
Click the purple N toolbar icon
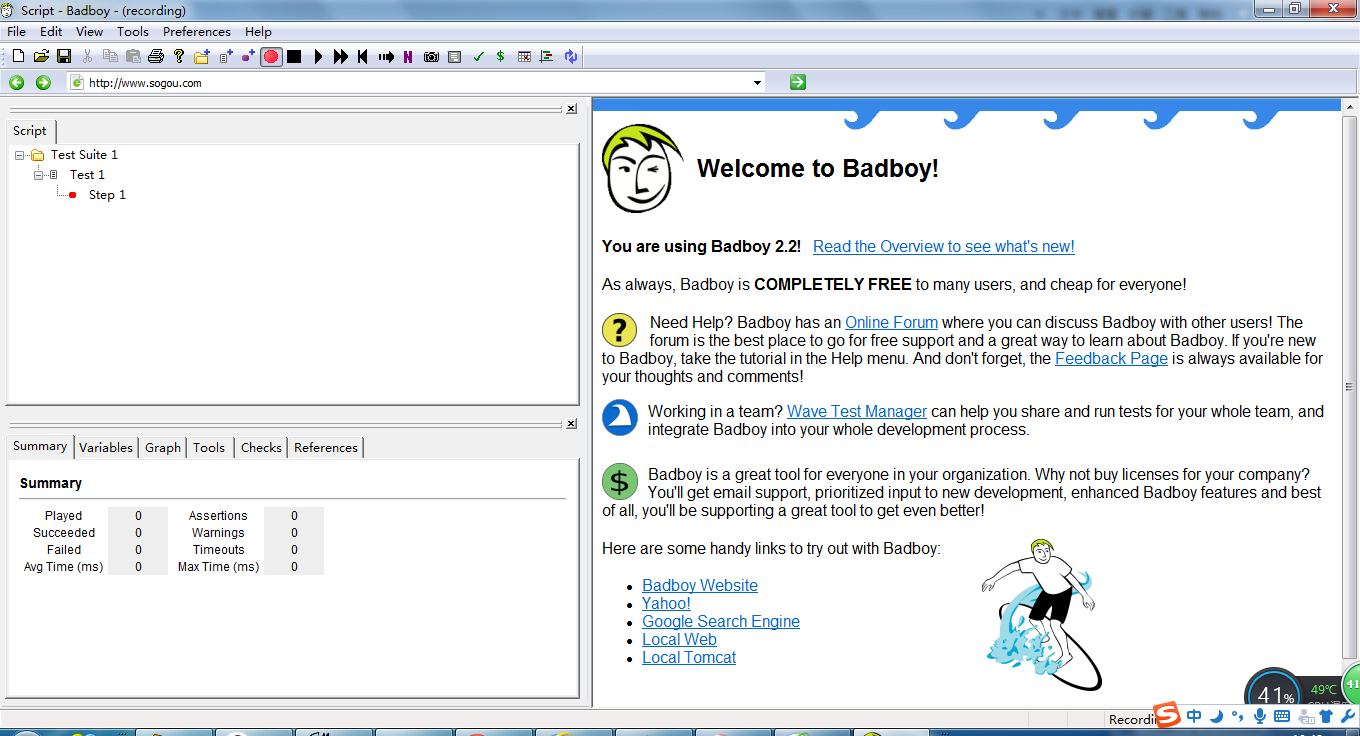(x=408, y=57)
